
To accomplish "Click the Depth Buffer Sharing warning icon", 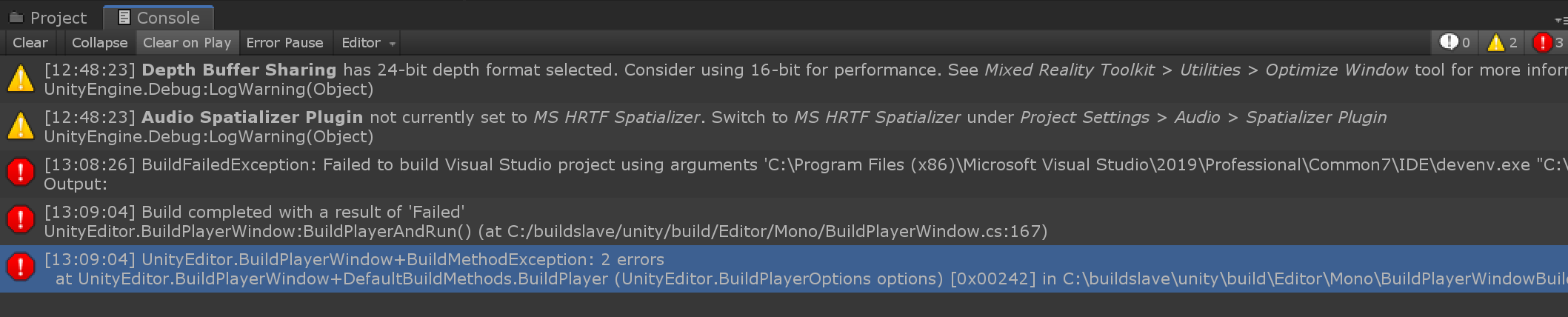I will [21, 79].
